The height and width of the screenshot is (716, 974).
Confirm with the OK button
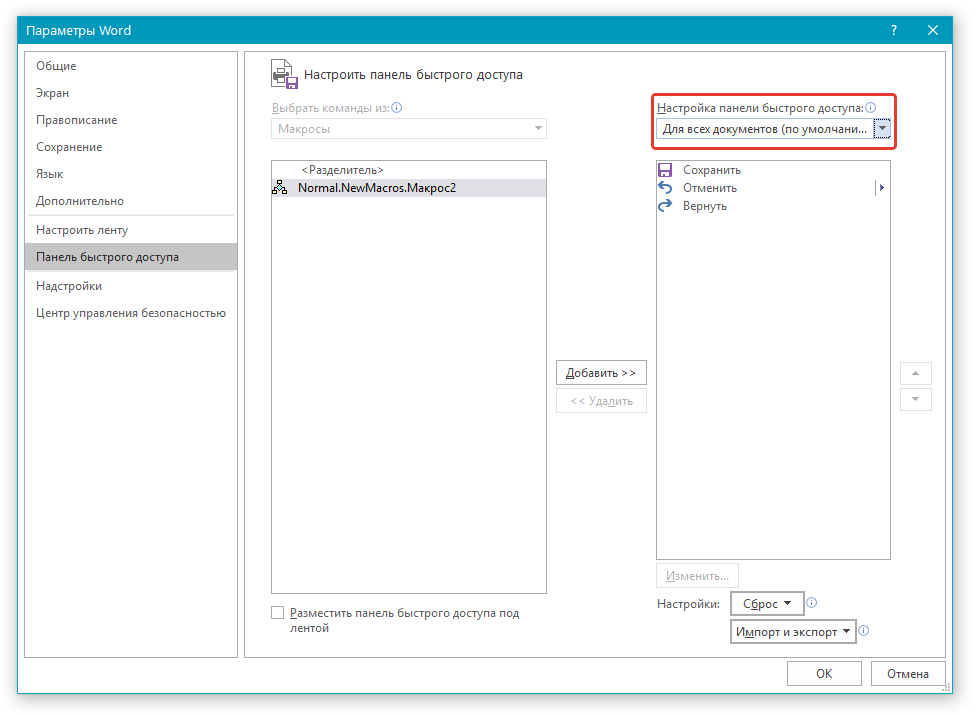click(x=824, y=674)
